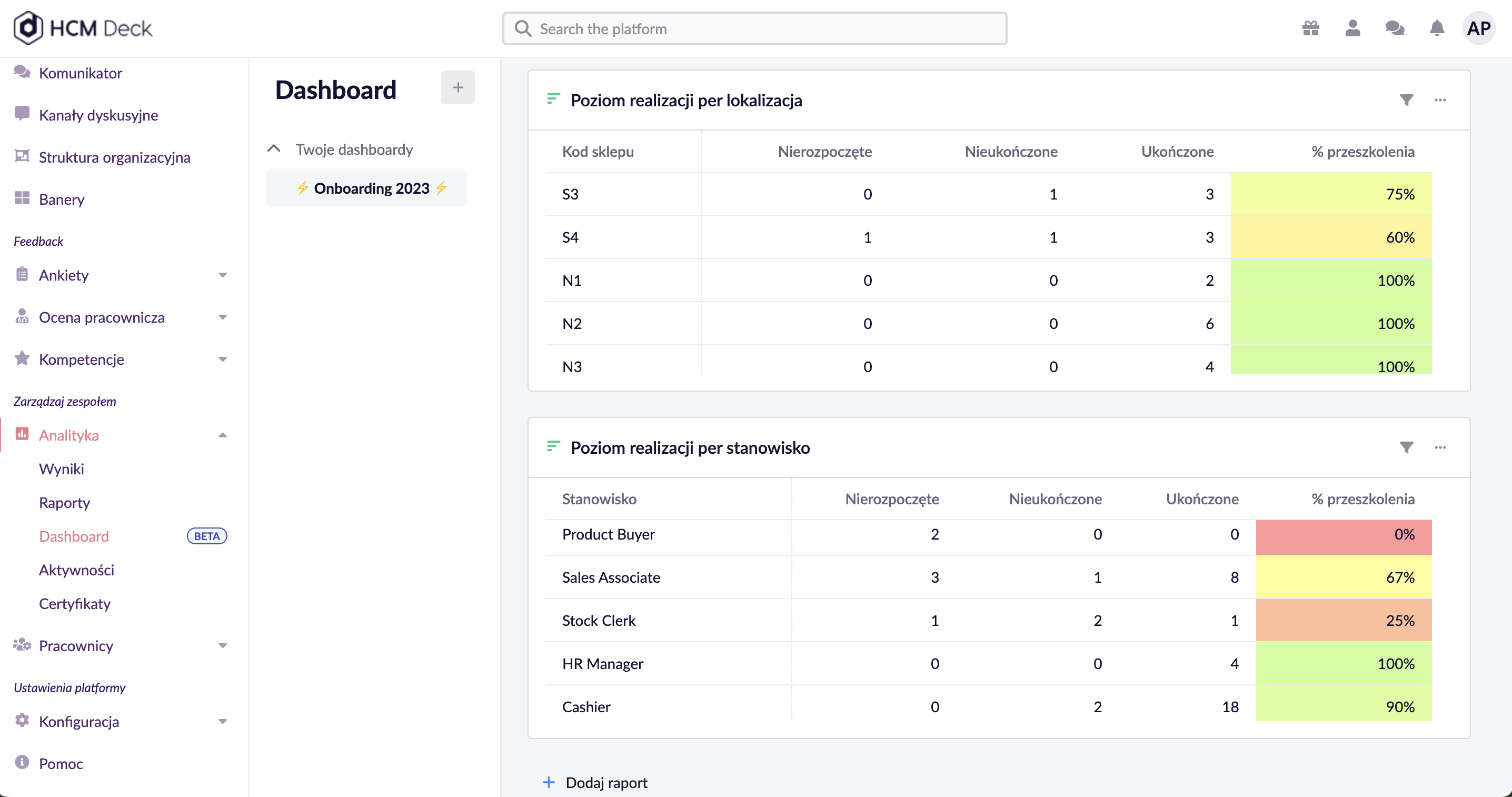Screen dimensions: 1512x797
Task: Click the Komunikator chat icon
Action: [x=22, y=72]
